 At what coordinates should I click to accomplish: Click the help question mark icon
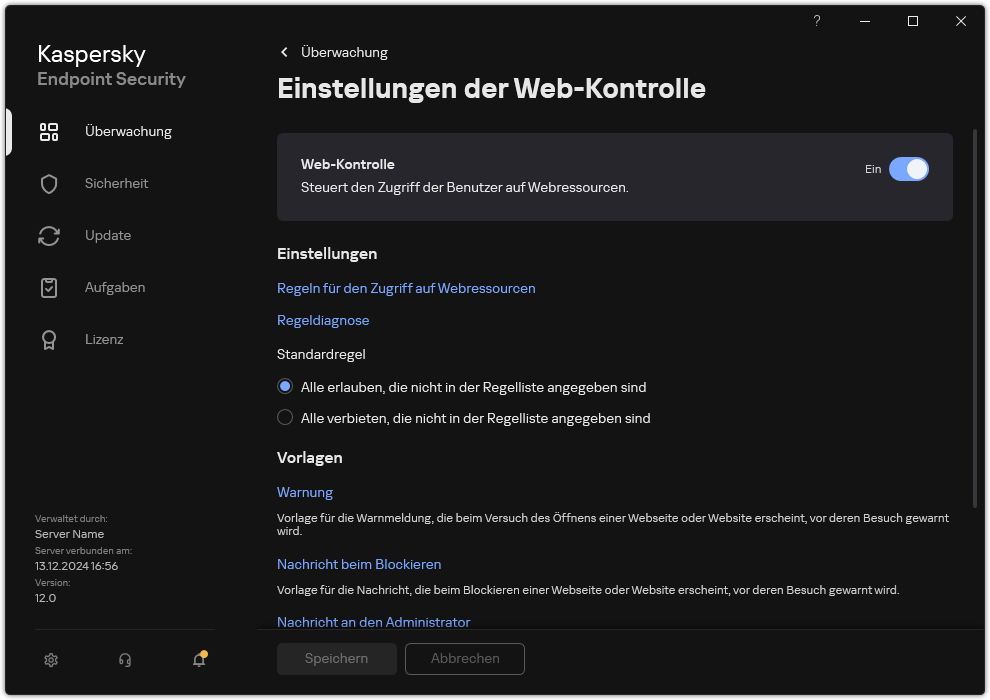[x=816, y=21]
